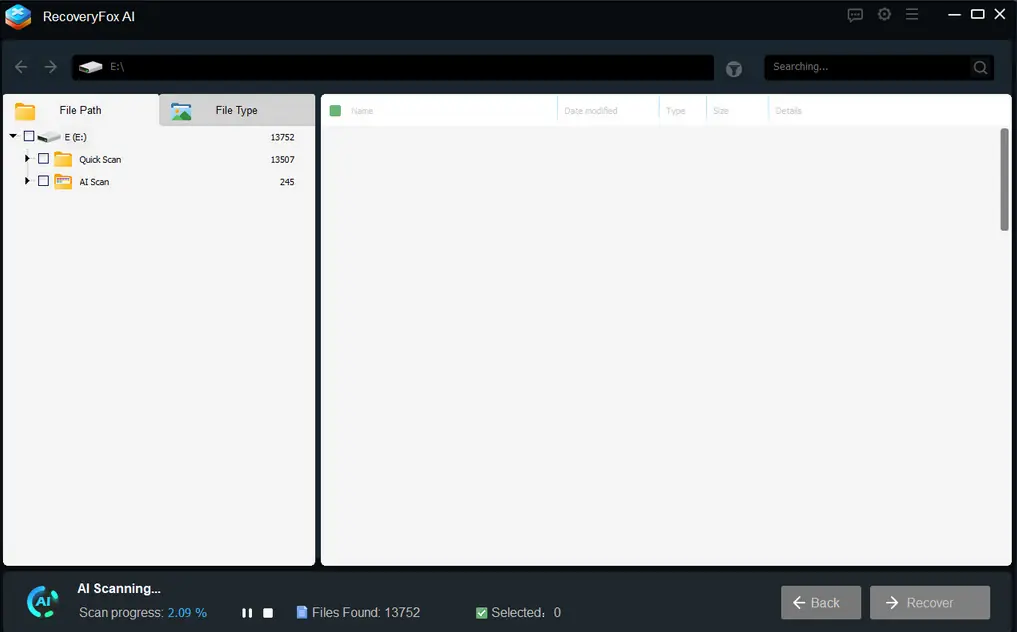This screenshot has width=1017, height=632.
Task: Pause the AI scan
Action: pyautogui.click(x=247, y=613)
